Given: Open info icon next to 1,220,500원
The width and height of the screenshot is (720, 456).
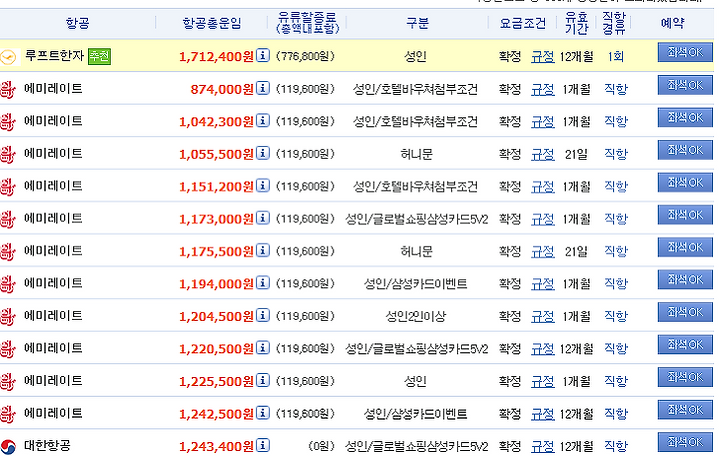Looking at the screenshot, I should click(x=263, y=348).
